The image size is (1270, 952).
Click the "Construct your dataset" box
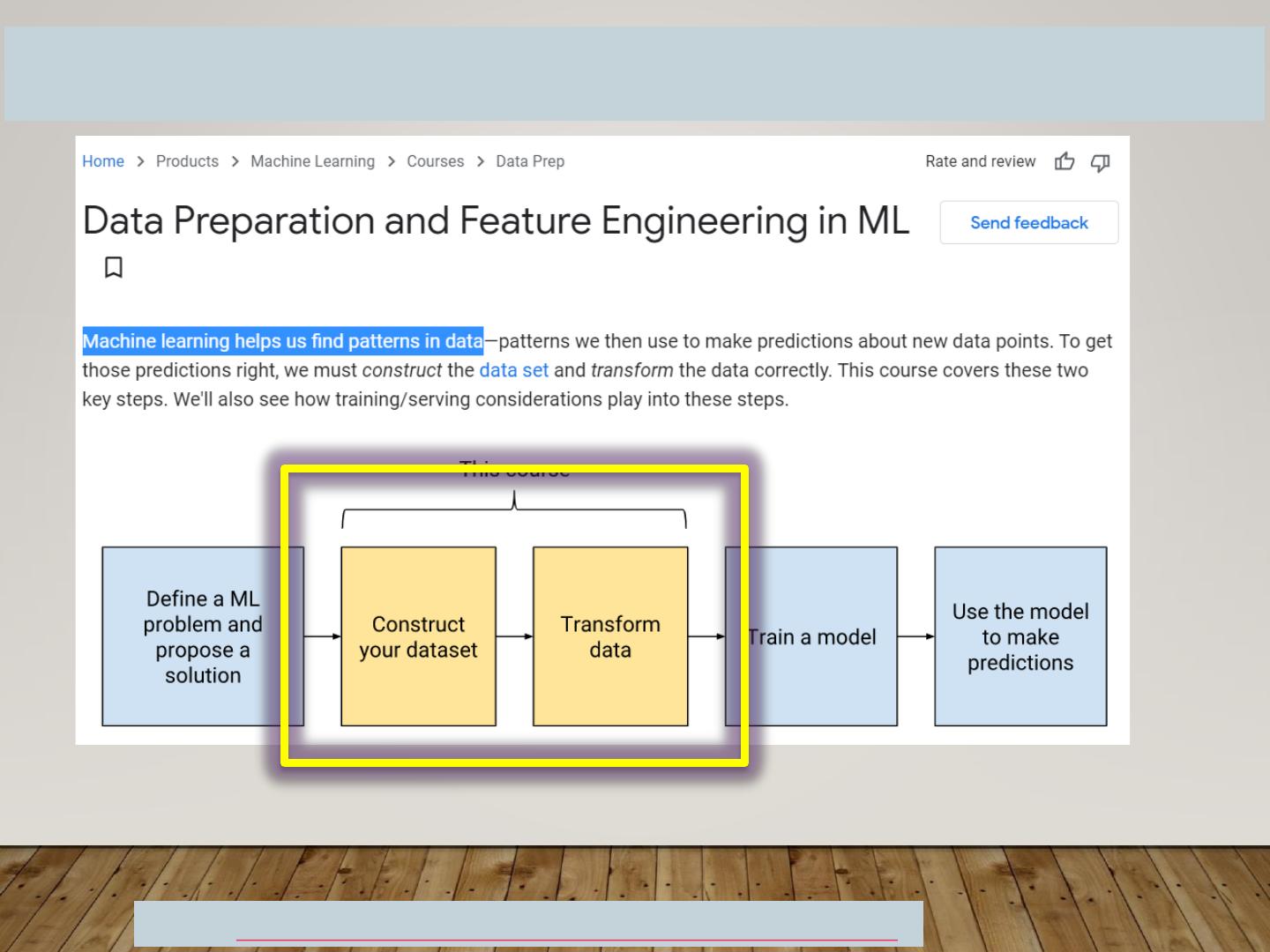pyautogui.click(x=418, y=636)
